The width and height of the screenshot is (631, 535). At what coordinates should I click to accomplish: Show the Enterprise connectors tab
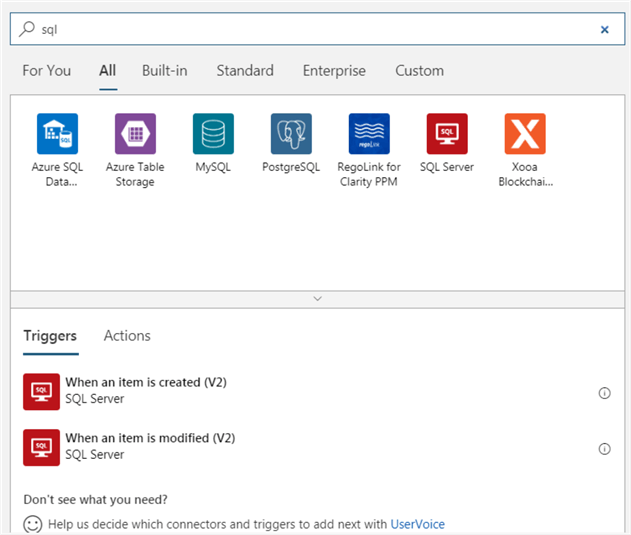334,71
